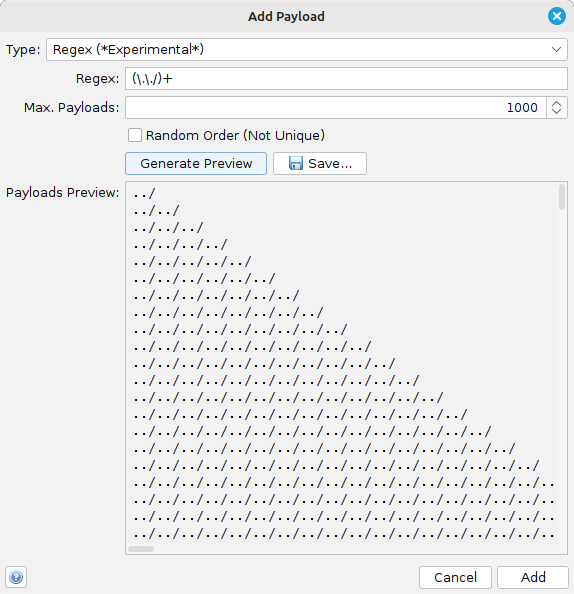Screen dimensions: 574x594
Task: Click the floppy disk save icon
Action: [x=296, y=164]
